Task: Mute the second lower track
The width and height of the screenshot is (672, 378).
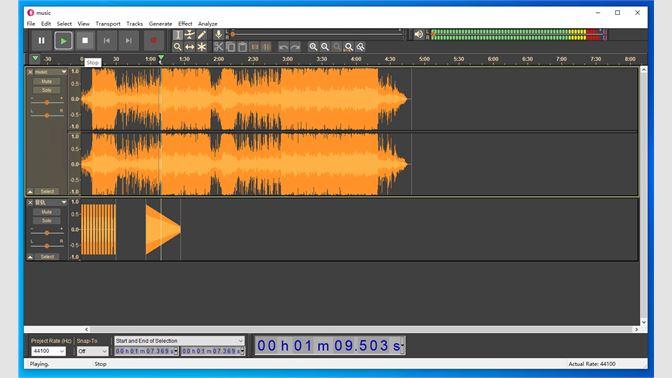Action: point(47,212)
